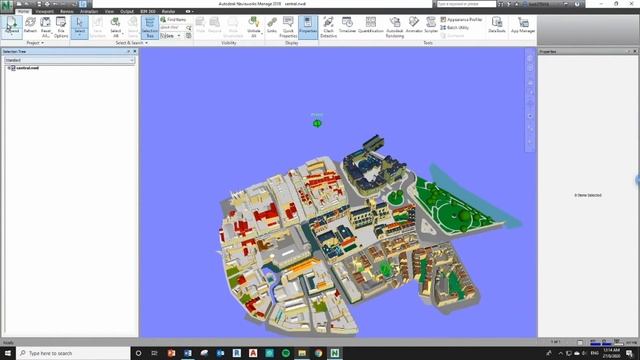
Task: Click the help search keyword box
Action: pos(466,4)
